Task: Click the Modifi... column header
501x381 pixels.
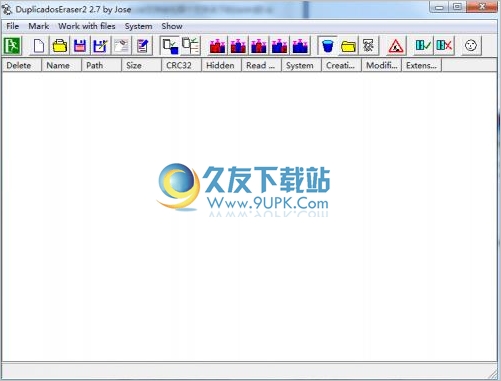Action: pyautogui.click(x=382, y=65)
